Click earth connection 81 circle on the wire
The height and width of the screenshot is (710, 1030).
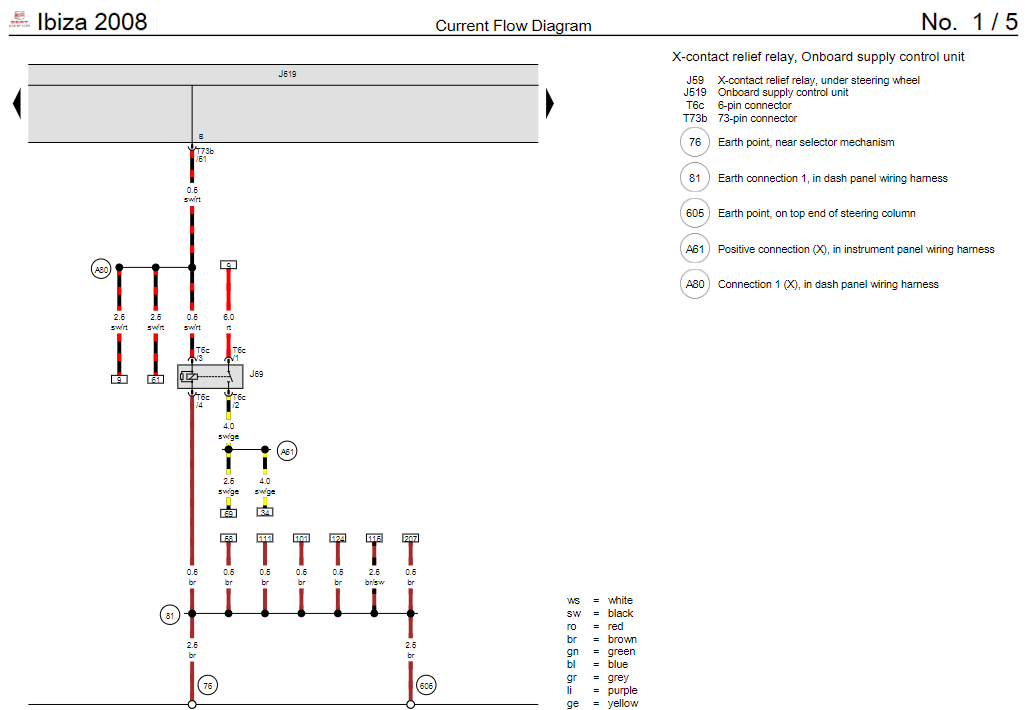pyautogui.click(x=170, y=614)
